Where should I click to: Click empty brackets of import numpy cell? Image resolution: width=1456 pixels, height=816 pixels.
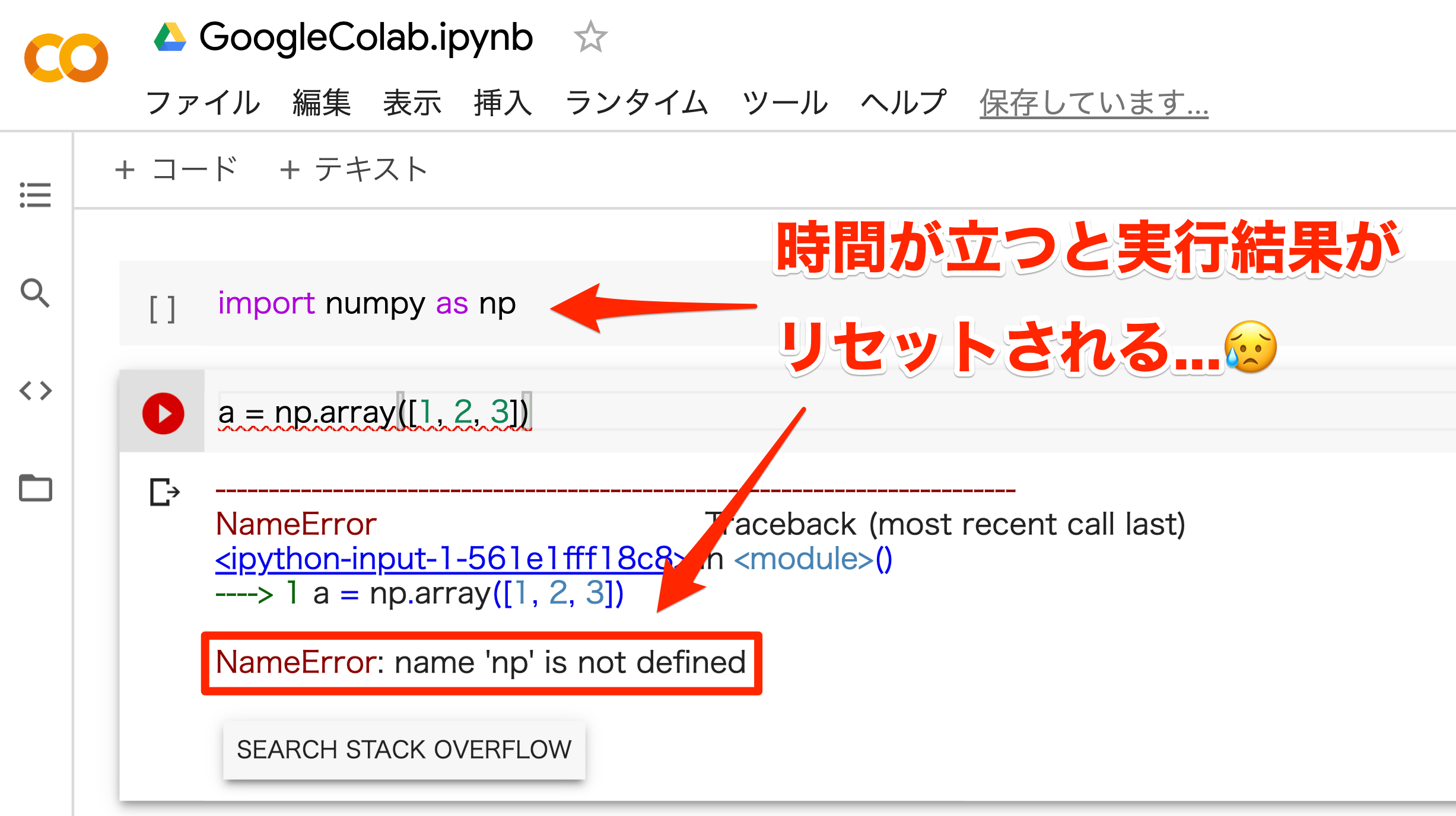(162, 309)
